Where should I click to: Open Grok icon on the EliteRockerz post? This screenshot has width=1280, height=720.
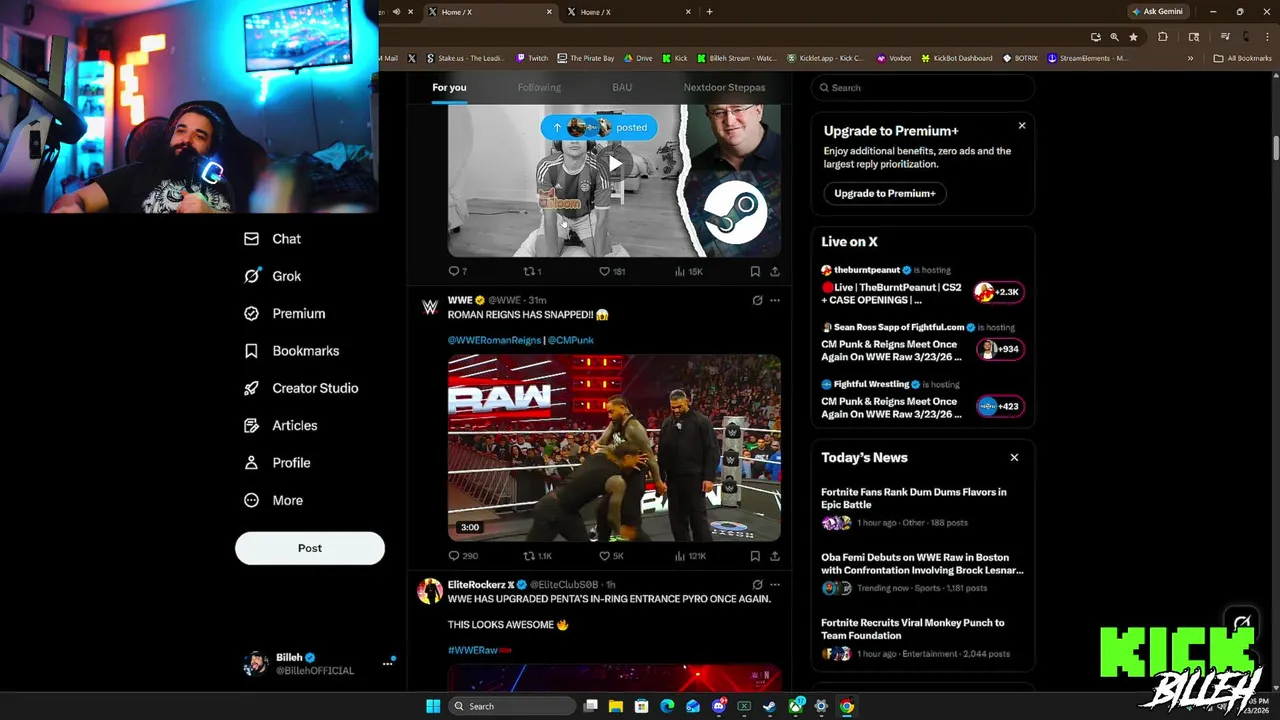[757, 585]
